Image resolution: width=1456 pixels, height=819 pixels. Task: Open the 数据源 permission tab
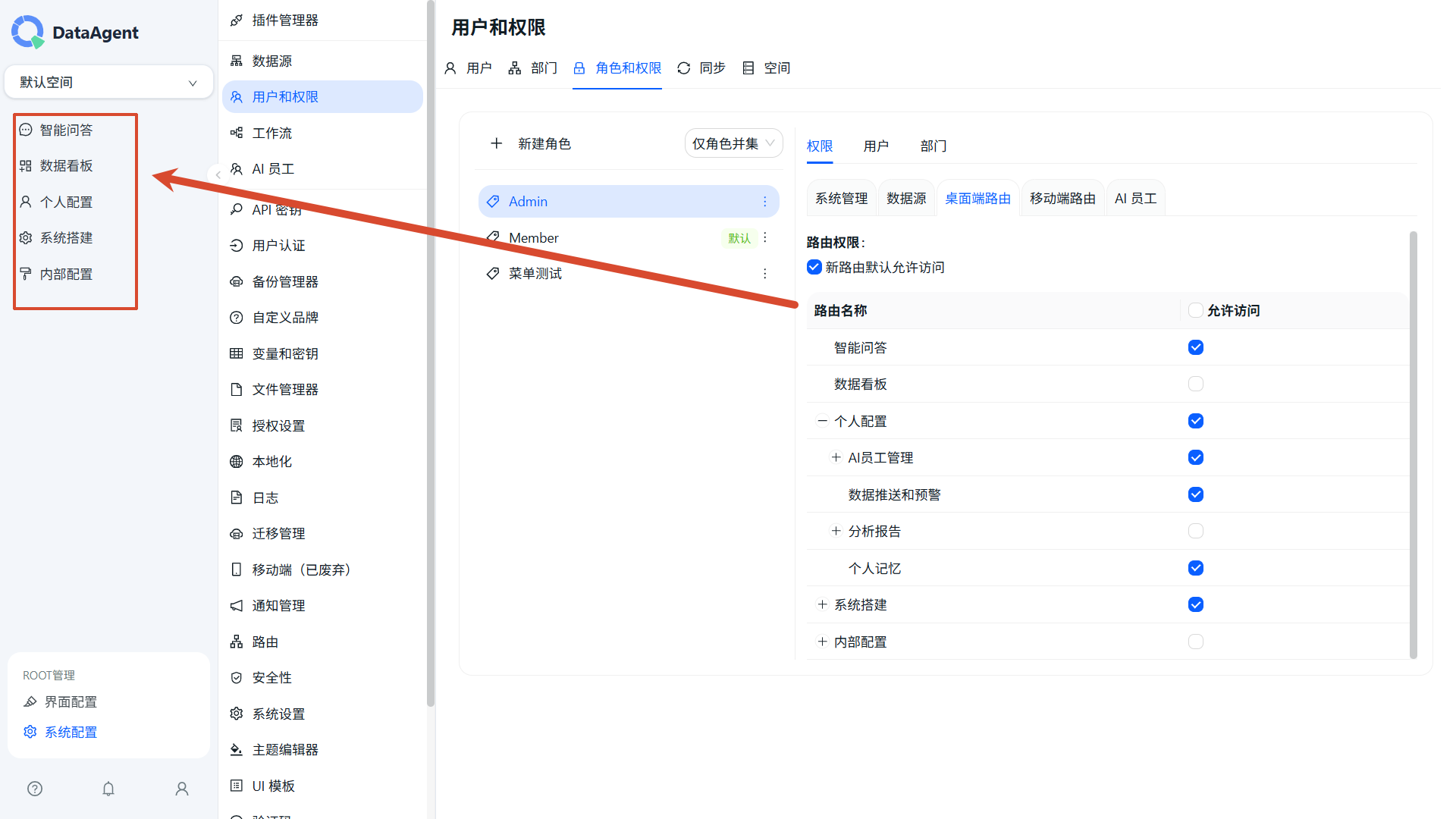906,198
